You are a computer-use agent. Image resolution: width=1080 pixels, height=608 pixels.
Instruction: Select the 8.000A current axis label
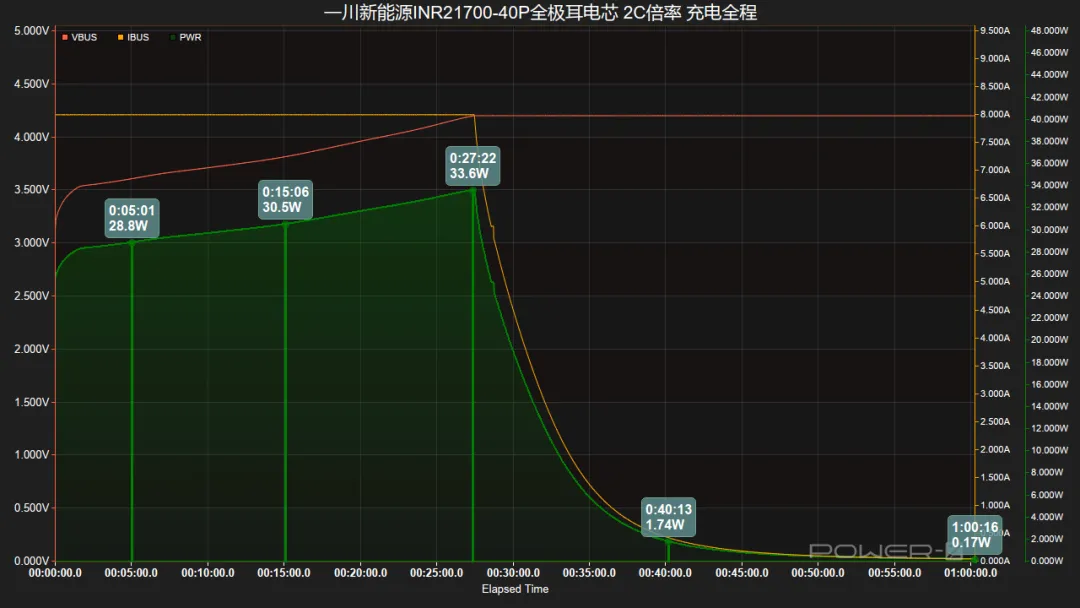995,114
